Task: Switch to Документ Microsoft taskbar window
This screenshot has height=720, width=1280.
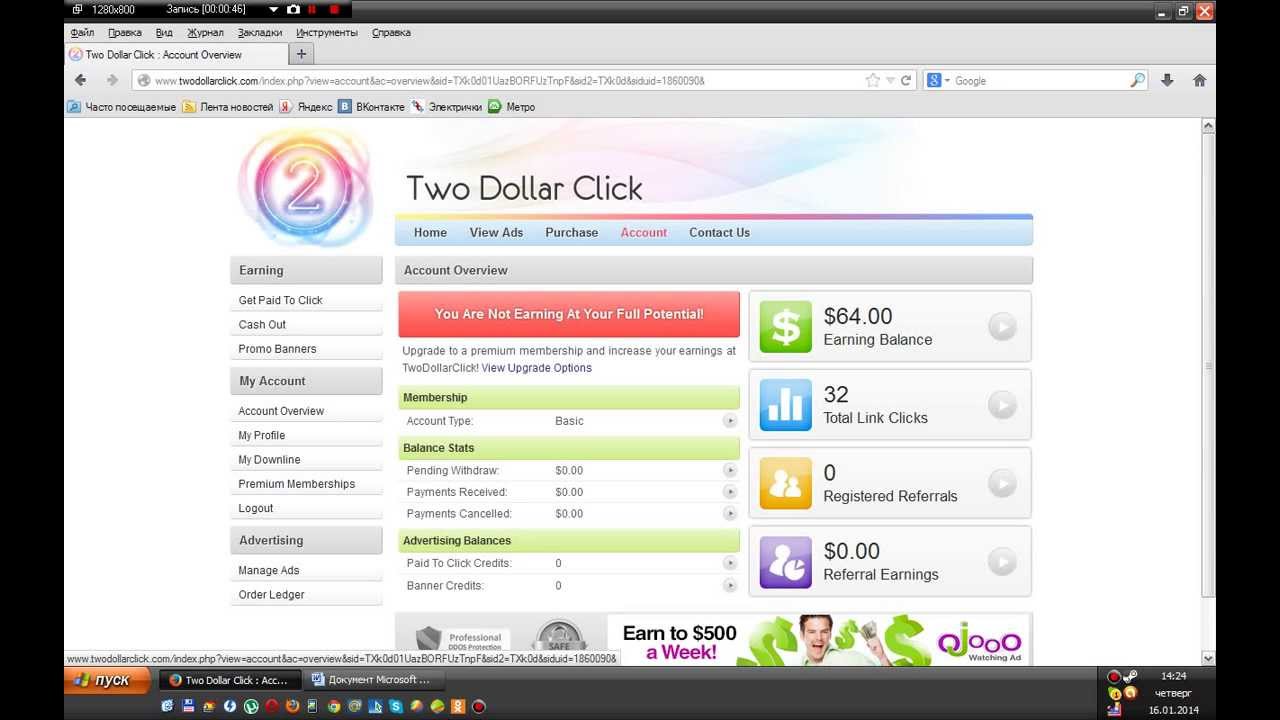Action: coord(372,680)
